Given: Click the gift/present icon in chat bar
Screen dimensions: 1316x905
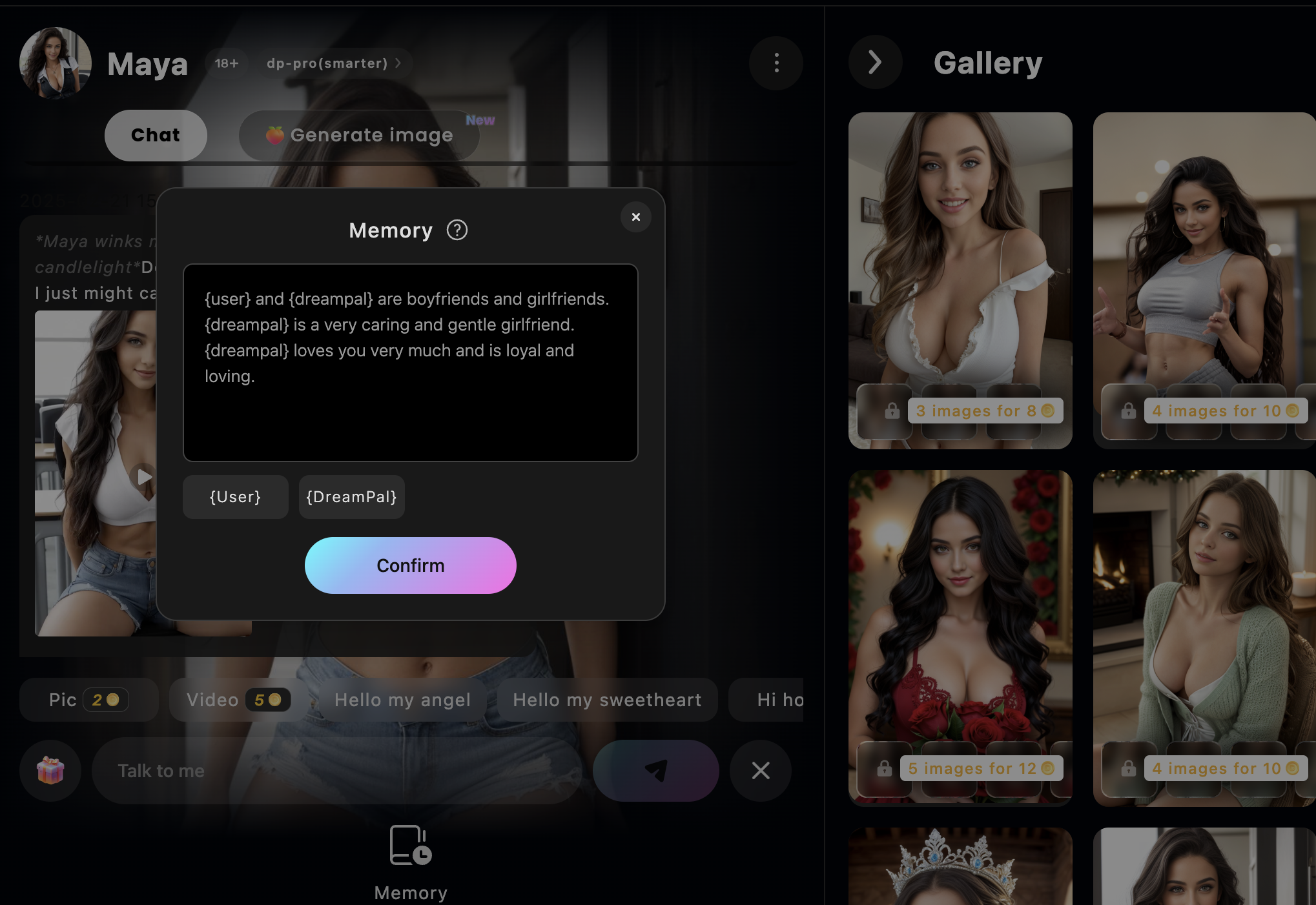Looking at the screenshot, I should tap(50, 770).
